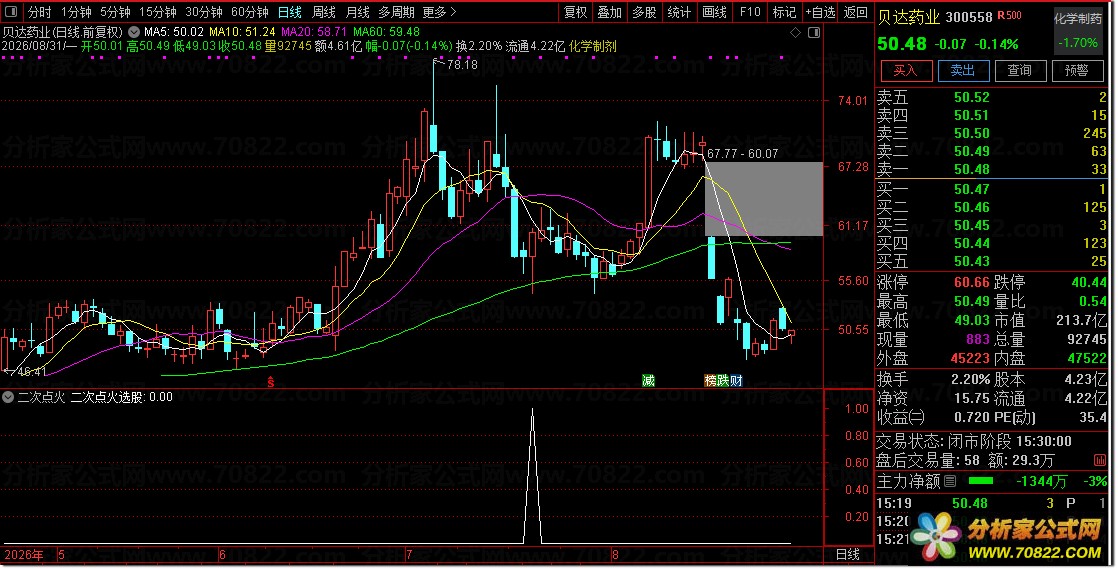
Task: Click the R500 margin tag icon
Action: pyautogui.click(x=1009, y=16)
